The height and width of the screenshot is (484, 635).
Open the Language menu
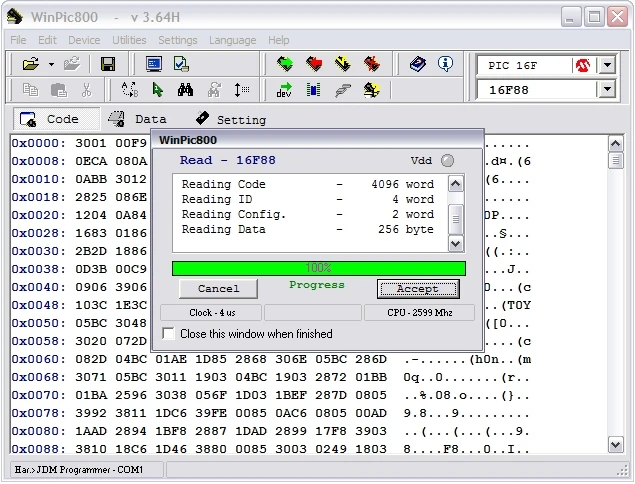coord(233,40)
